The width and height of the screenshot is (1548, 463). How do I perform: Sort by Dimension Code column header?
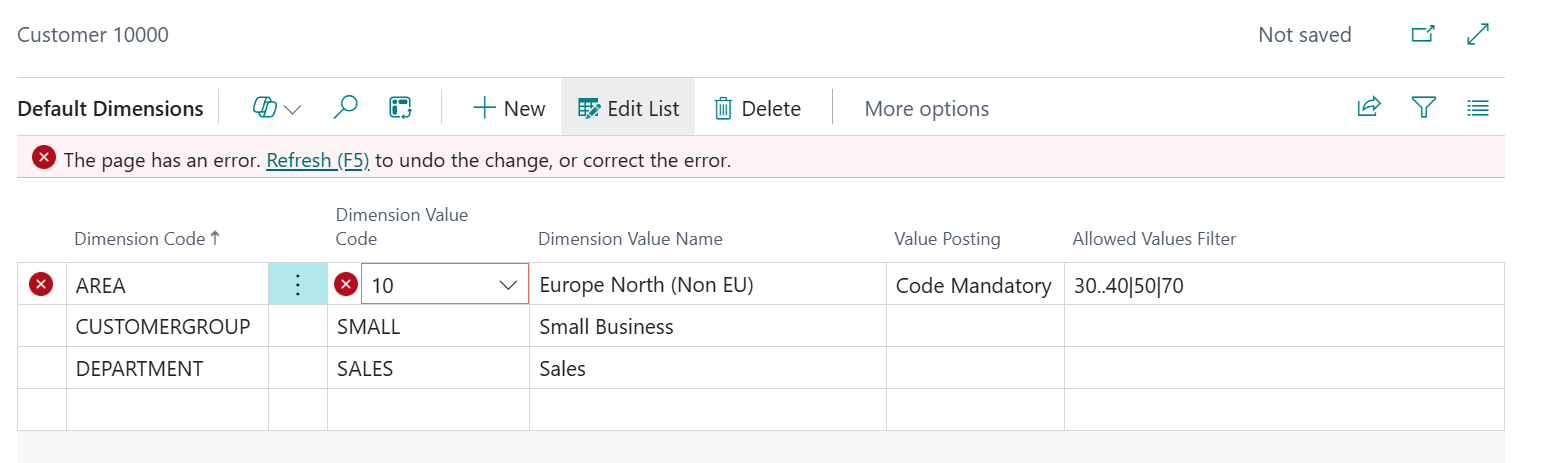146,239
